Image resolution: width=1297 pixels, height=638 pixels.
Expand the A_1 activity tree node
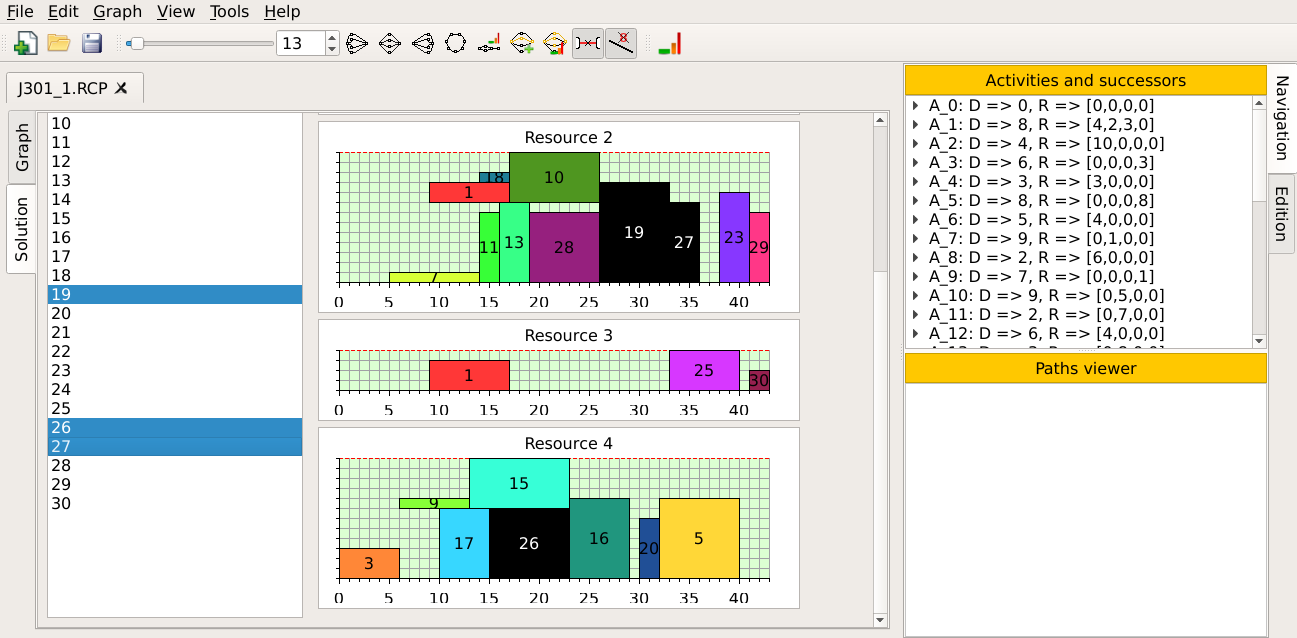pyautogui.click(x=916, y=124)
